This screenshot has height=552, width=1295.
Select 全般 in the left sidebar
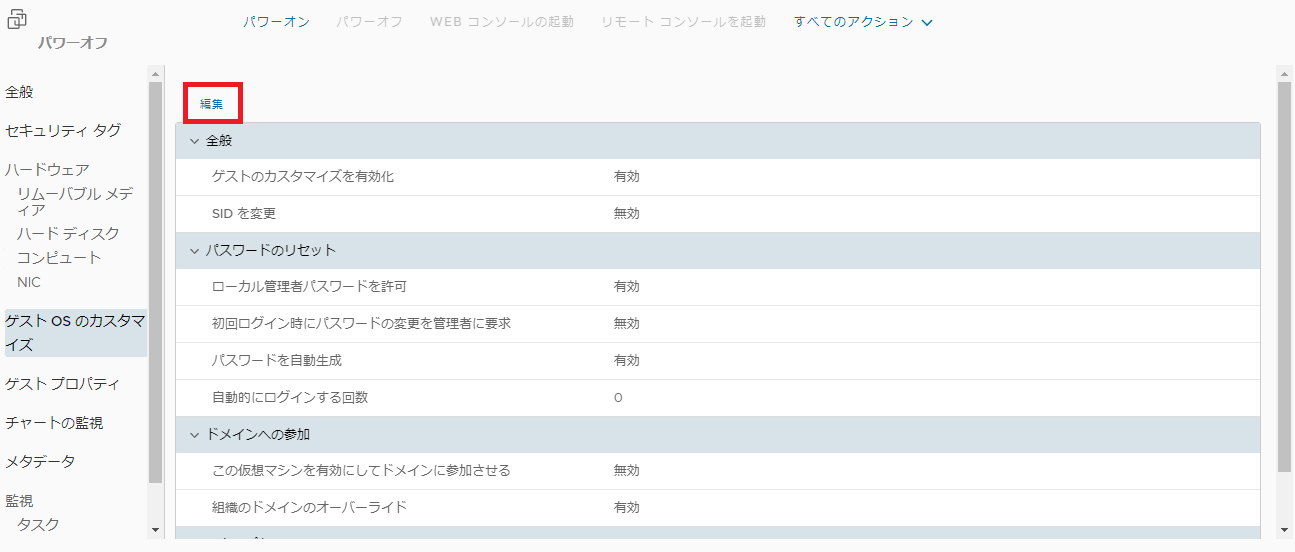(20, 92)
